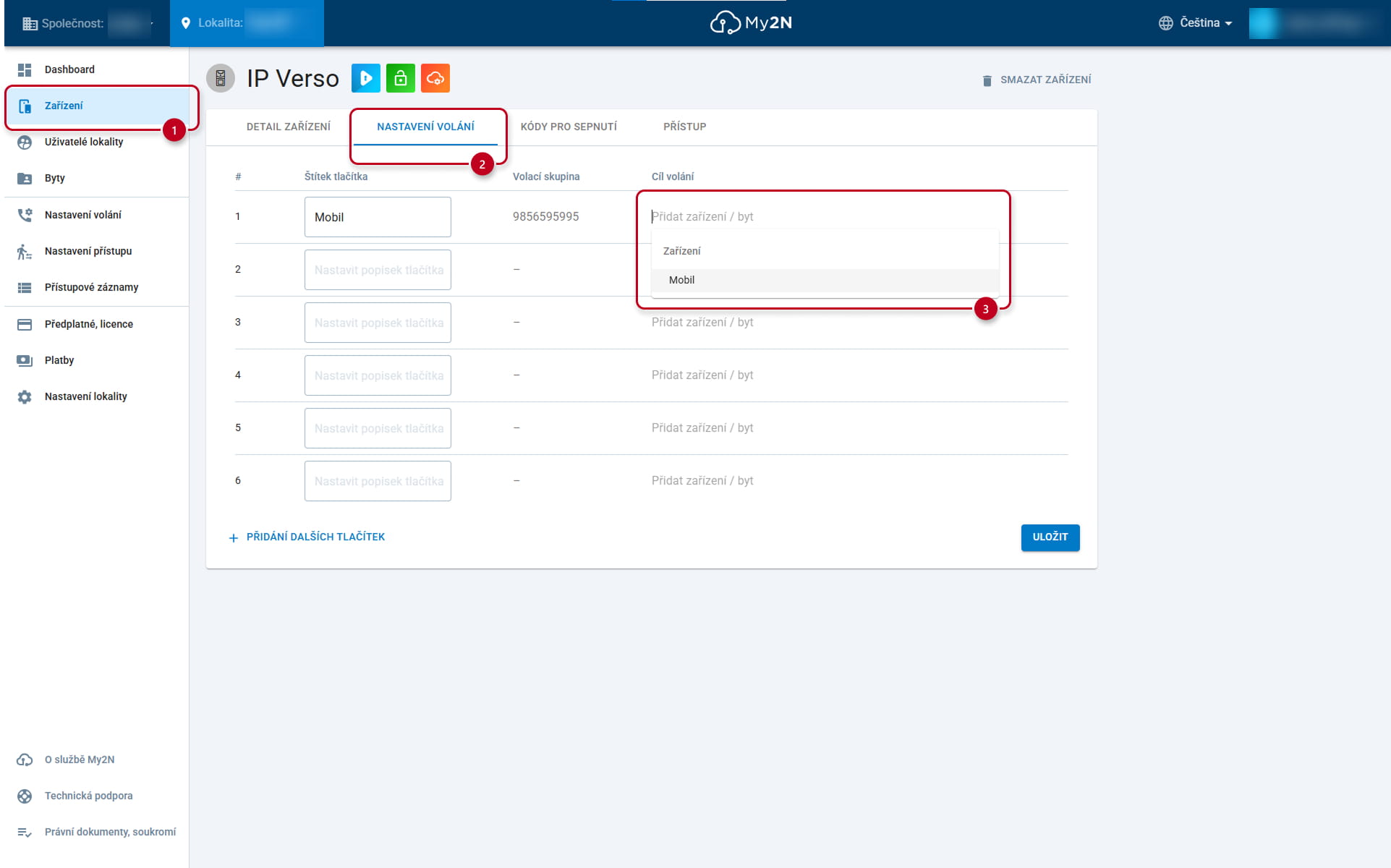Click the globe language icon

click(1166, 23)
